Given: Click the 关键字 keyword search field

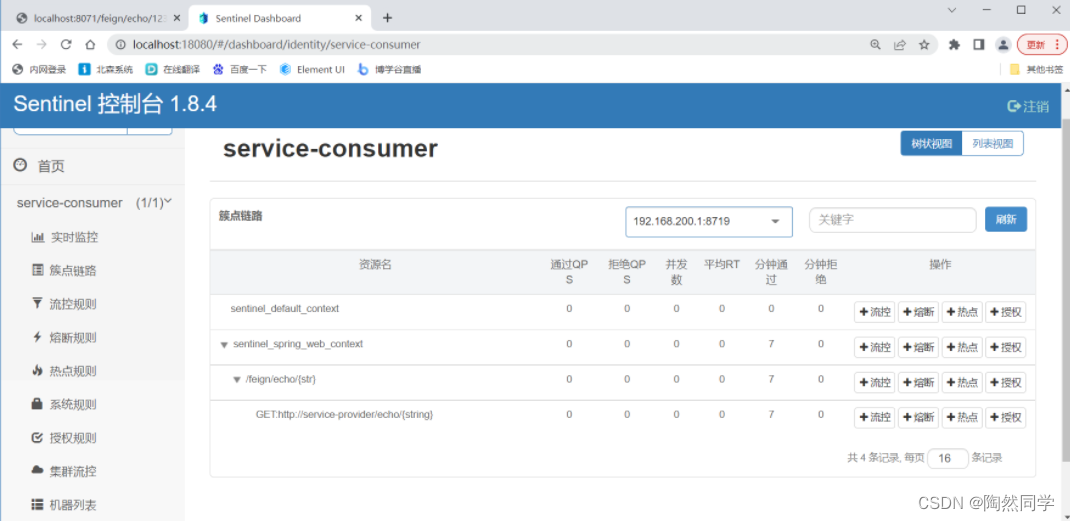Looking at the screenshot, I should click(x=893, y=220).
